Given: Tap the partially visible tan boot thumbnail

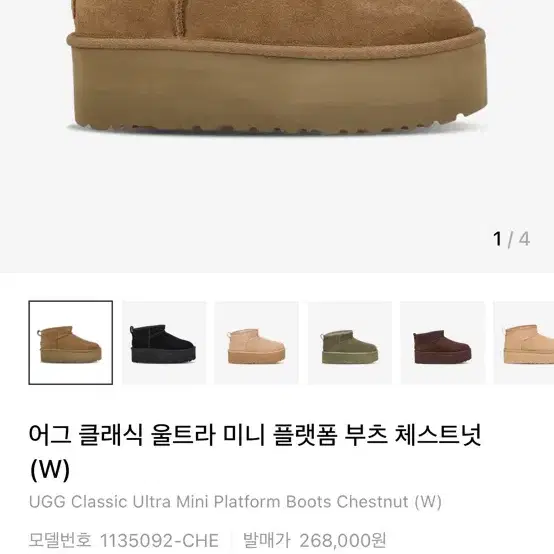Looking at the screenshot, I should click(524, 342).
